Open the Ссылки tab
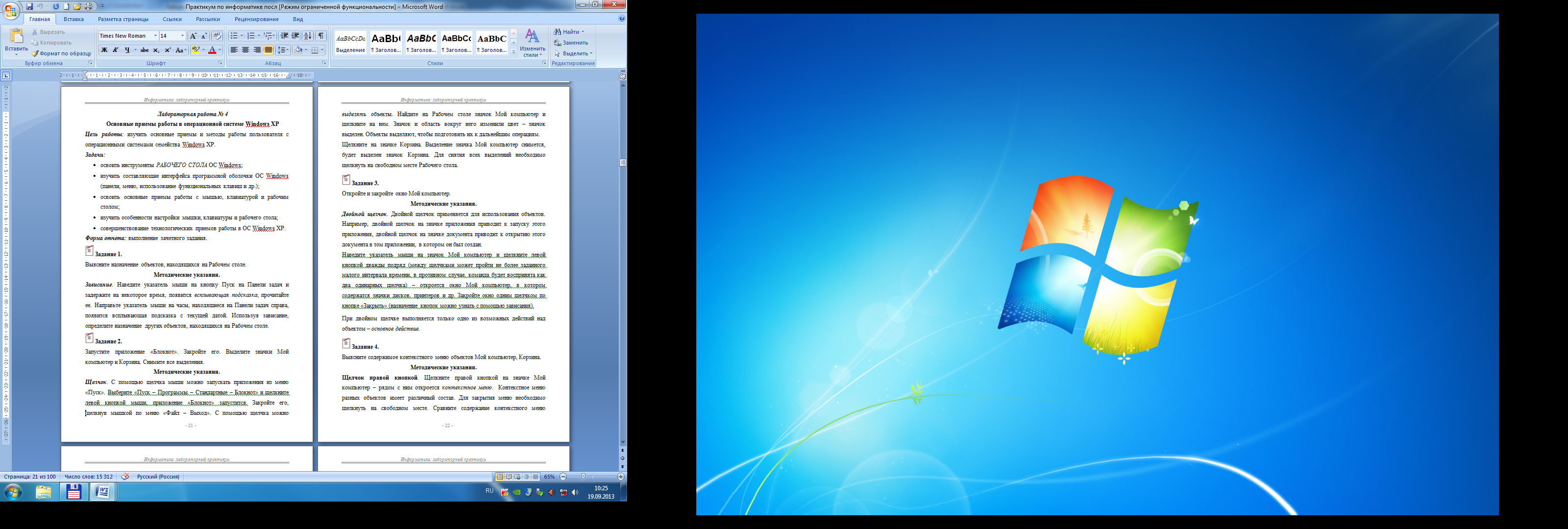The image size is (1568, 529). pos(172,19)
